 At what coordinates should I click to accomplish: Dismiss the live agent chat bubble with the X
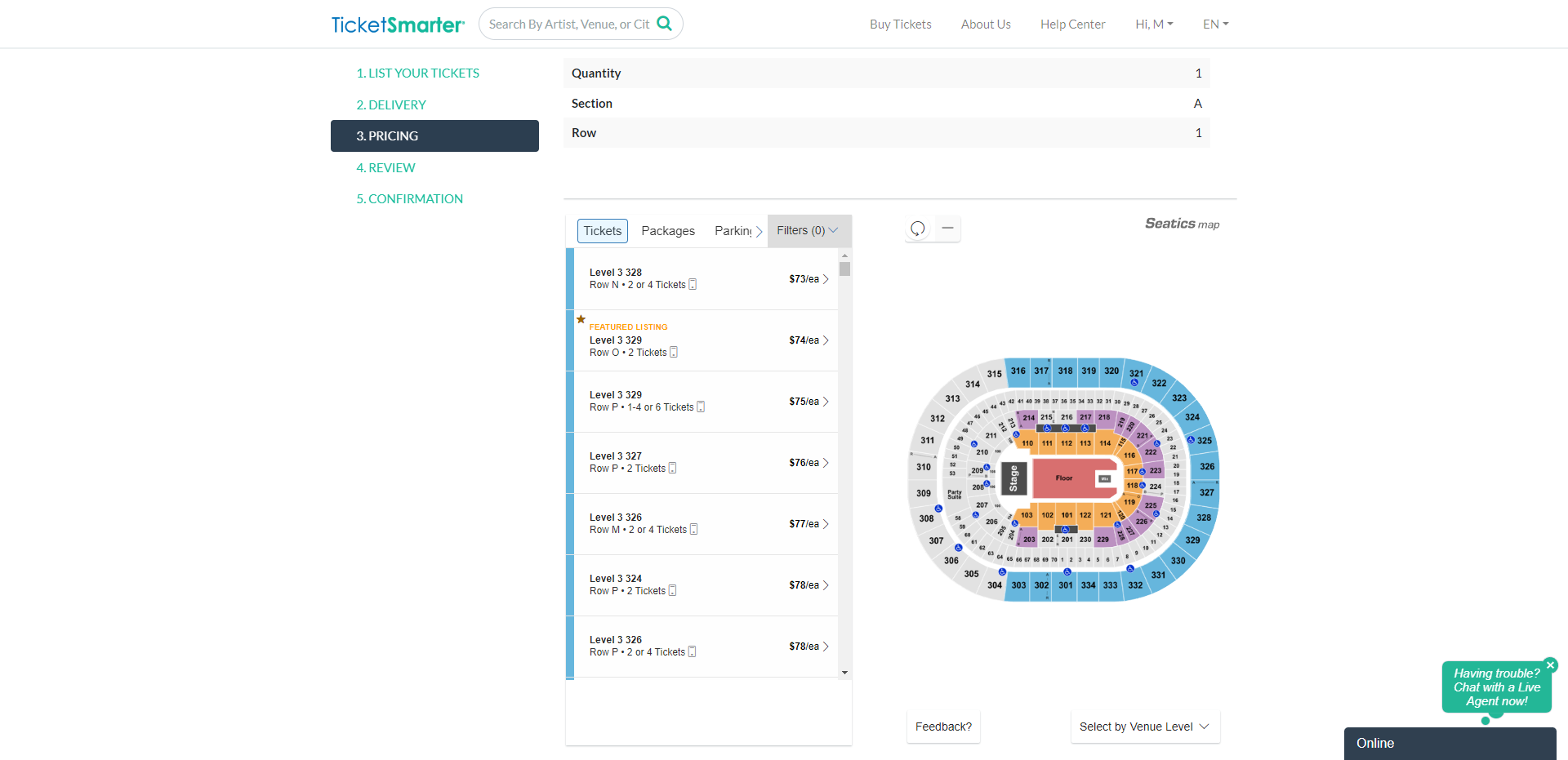coord(1551,664)
